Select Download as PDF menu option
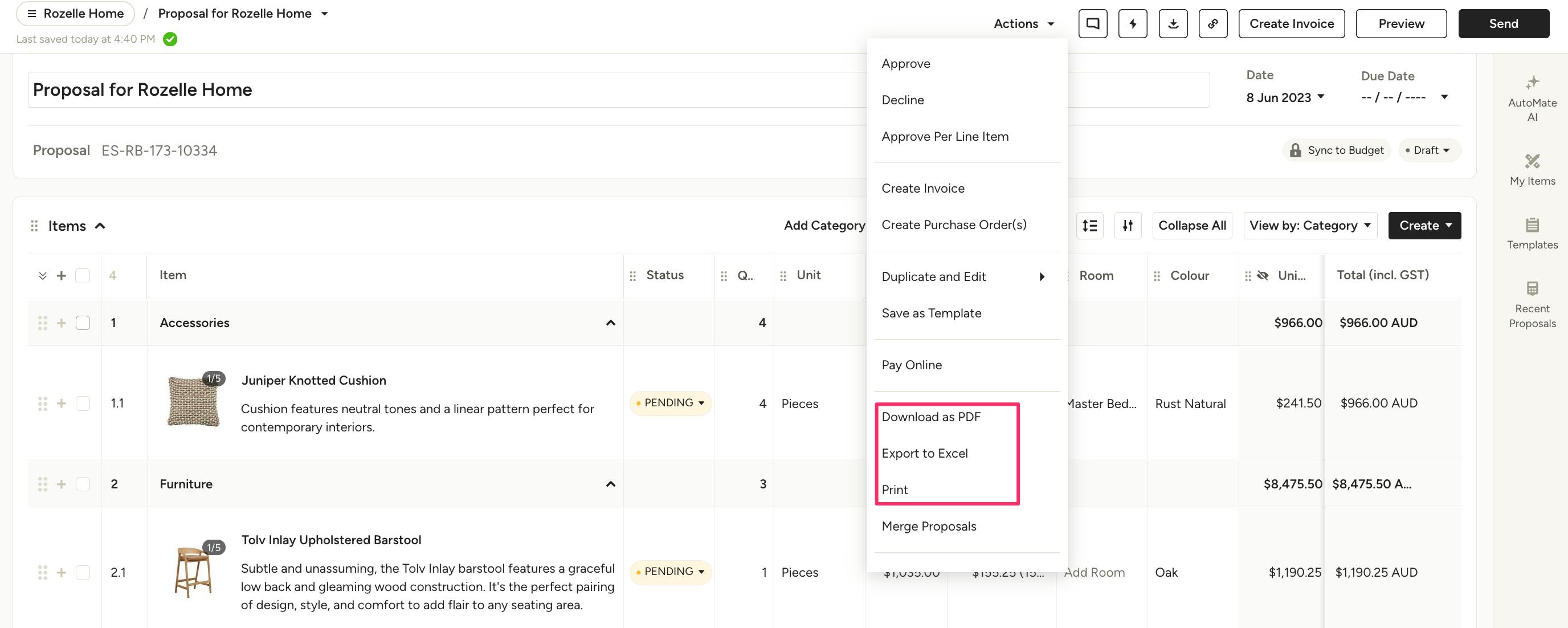The height and width of the screenshot is (628, 1568). [x=930, y=417]
